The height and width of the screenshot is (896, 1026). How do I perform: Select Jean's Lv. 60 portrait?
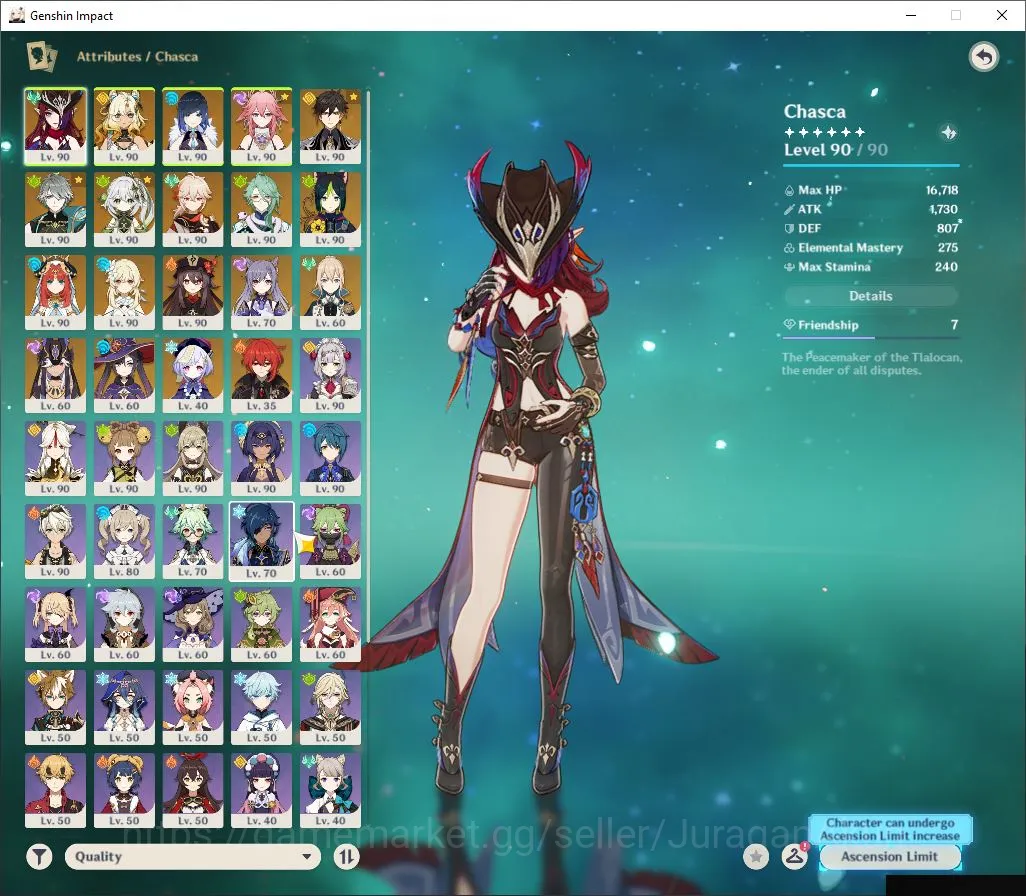[x=330, y=293]
